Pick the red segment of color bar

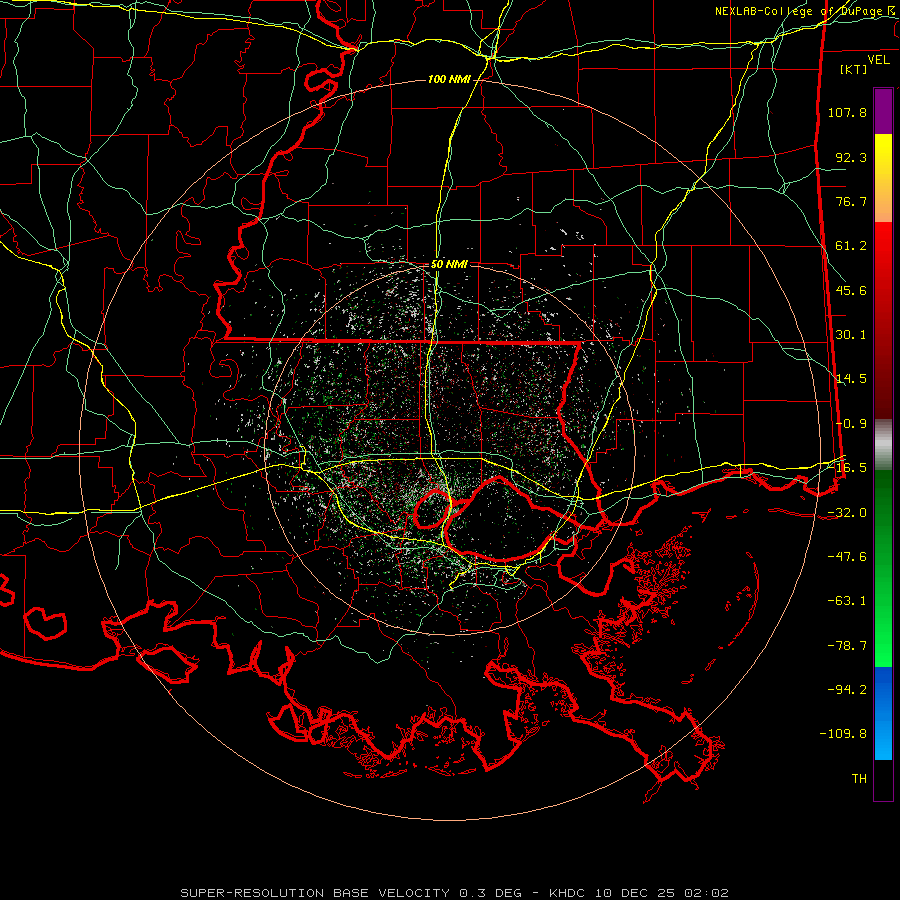click(883, 320)
